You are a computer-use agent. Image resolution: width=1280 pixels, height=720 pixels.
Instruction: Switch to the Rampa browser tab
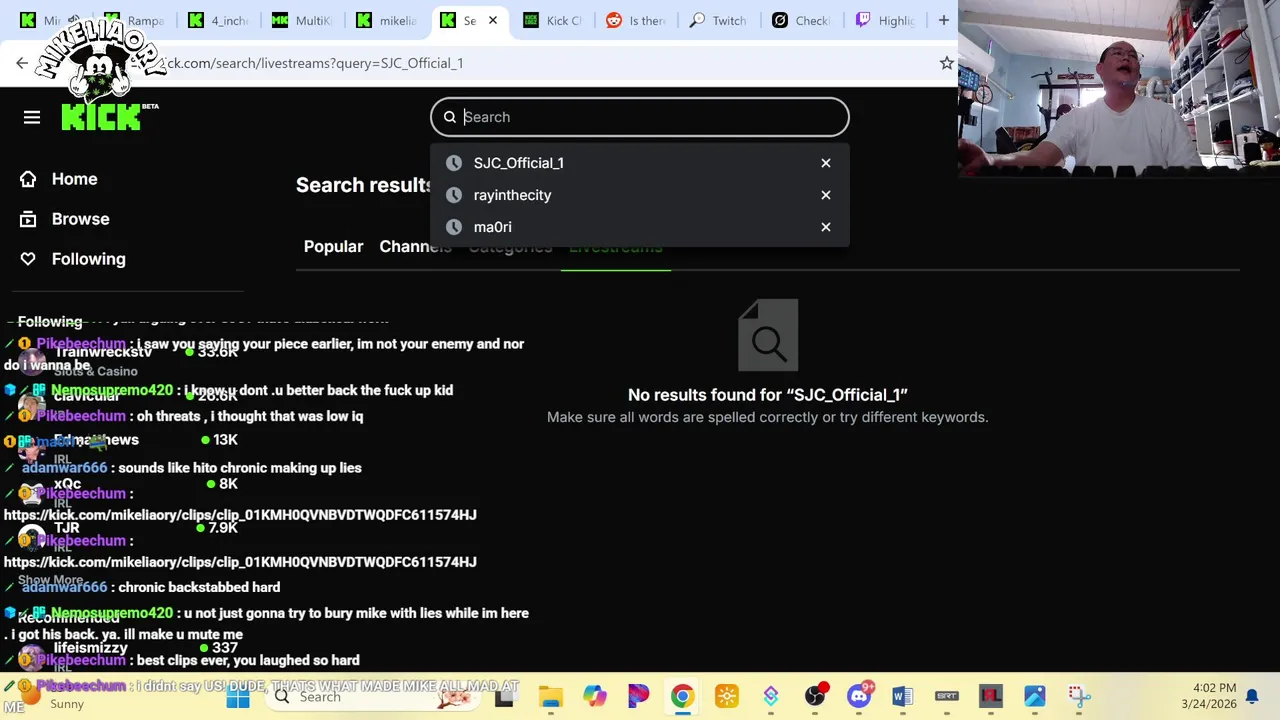coord(134,20)
